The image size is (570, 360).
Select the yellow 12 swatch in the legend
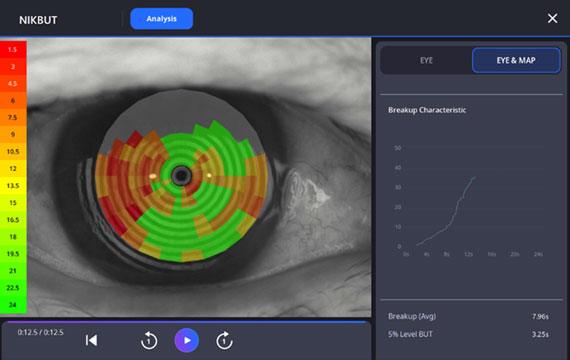point(13,168)
